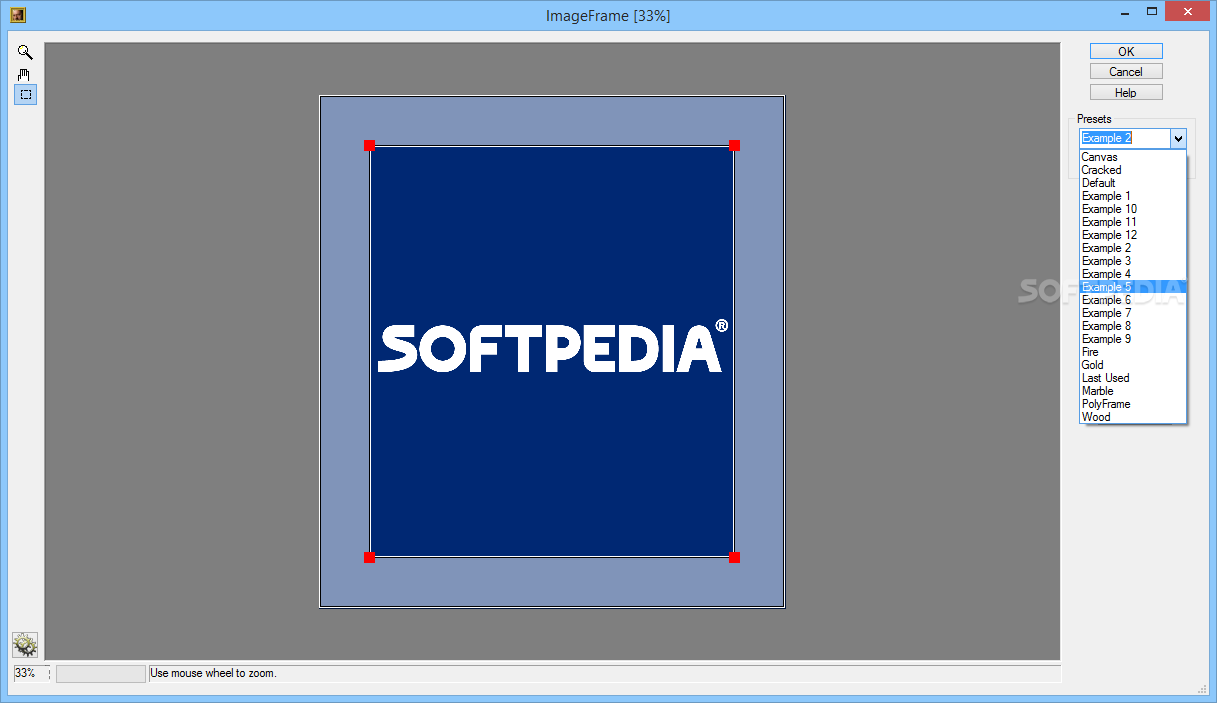Select the rectangular selection tool
This screenshot has width=1217, height=703.
tap(25, 95)
